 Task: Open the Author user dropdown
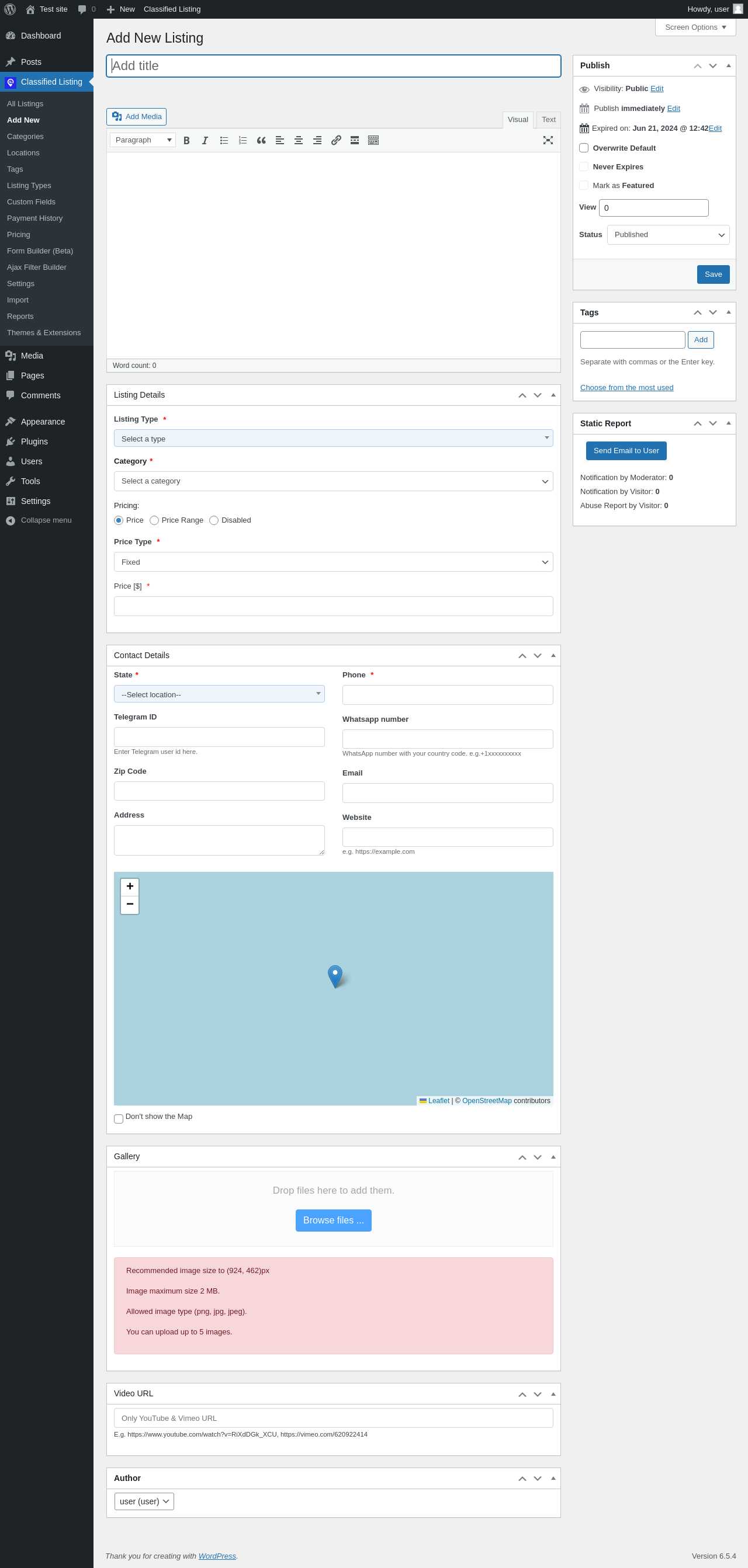(144, 1501)
